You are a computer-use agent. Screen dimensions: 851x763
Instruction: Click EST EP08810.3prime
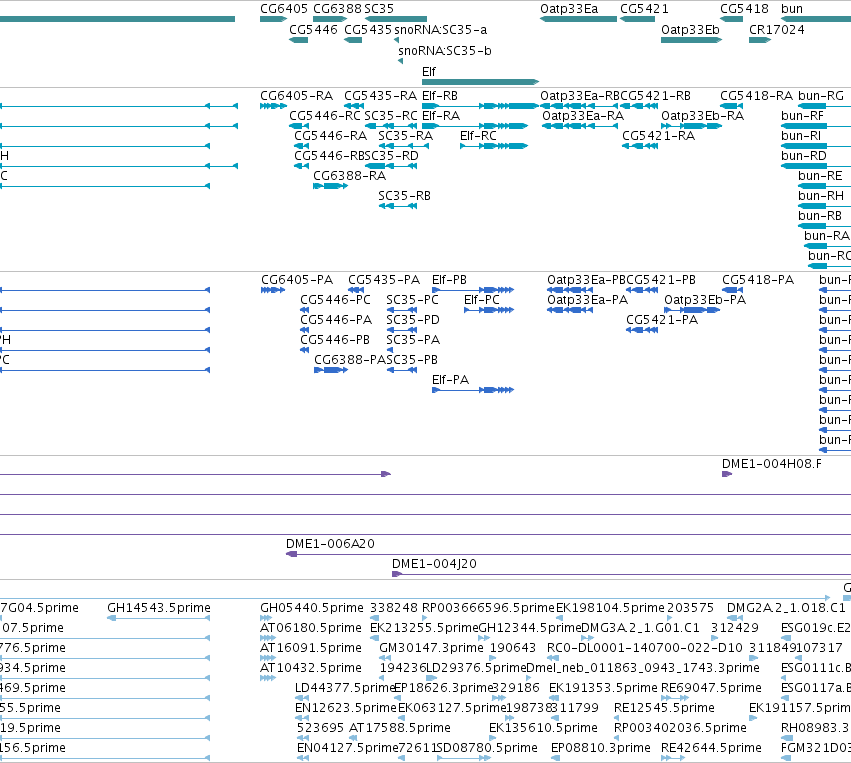click(x=554, y=758)
